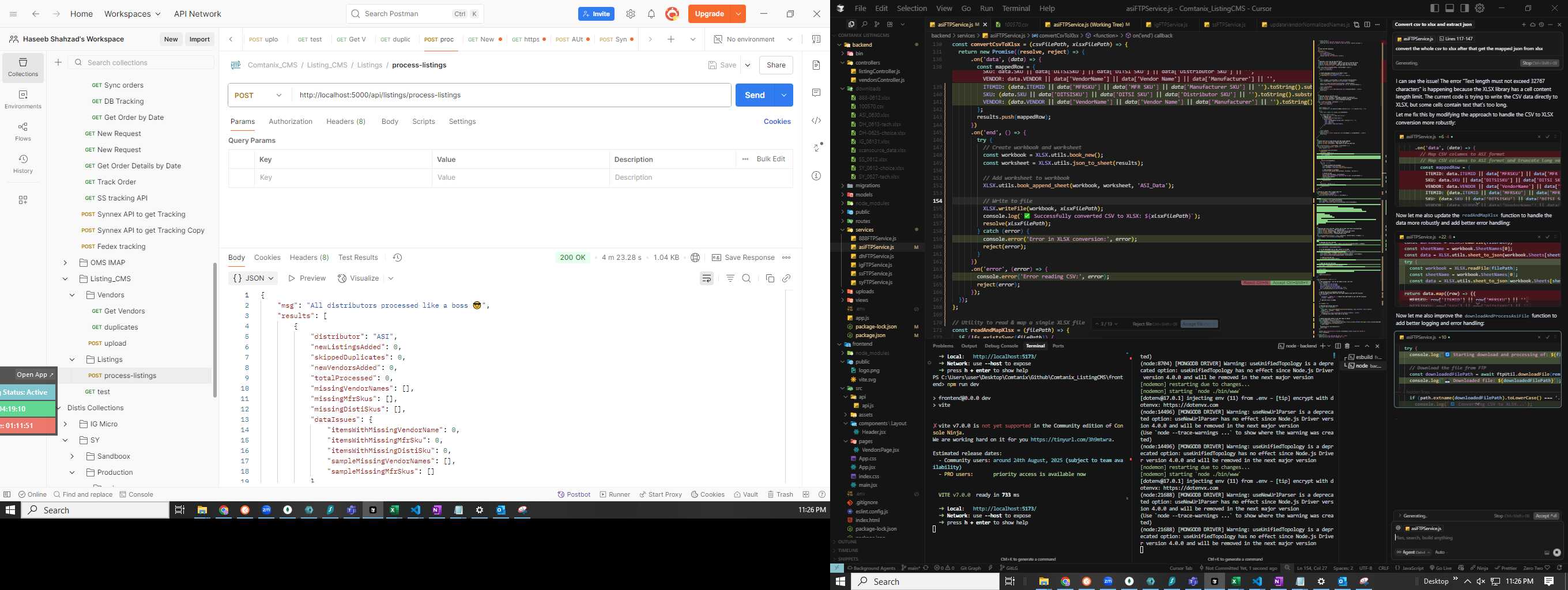Open Scripts tab of request
Screen dimensions: 1568x590
[x=423, y=122]
